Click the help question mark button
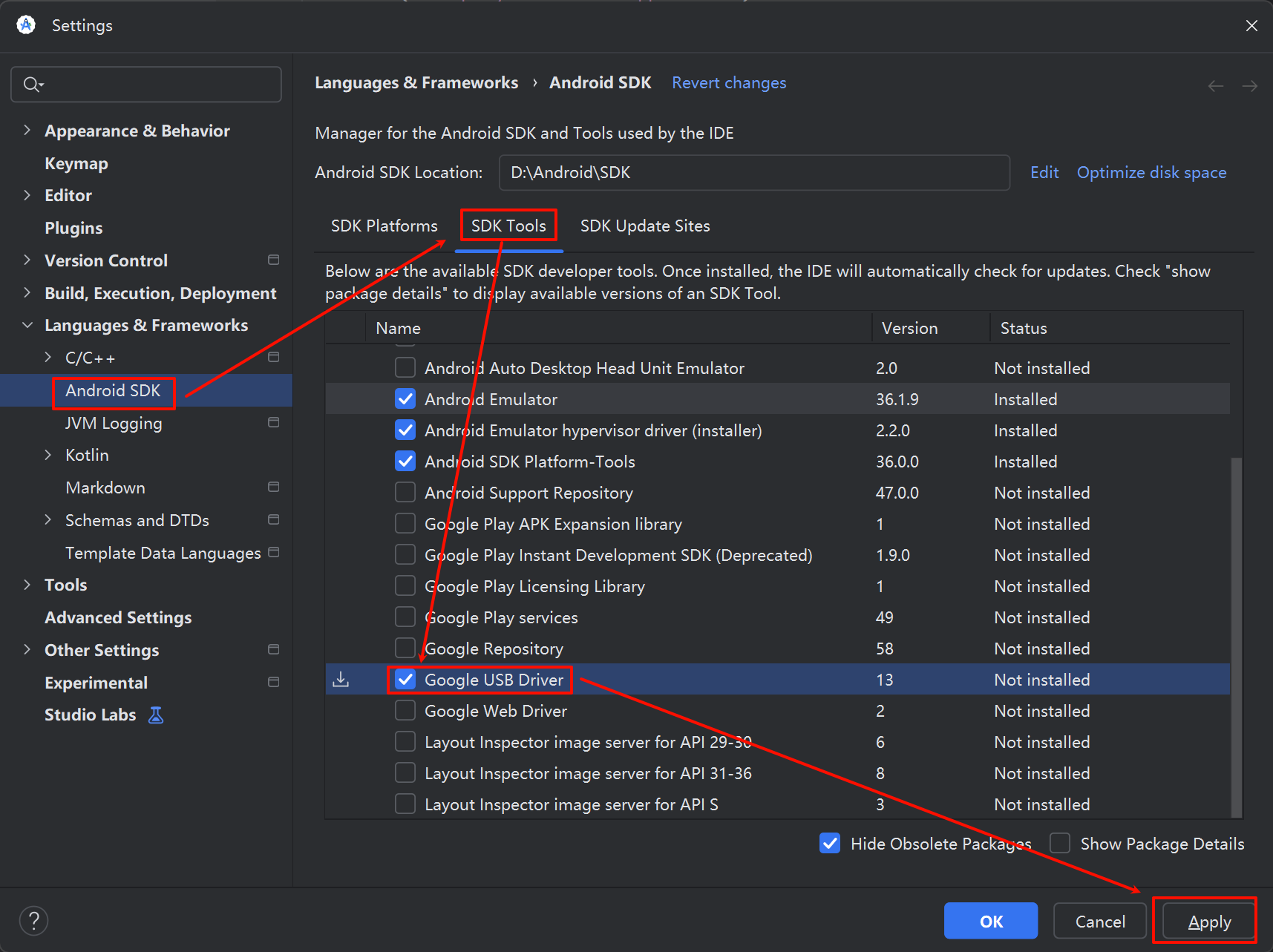The width and height of the screenshot is (1273, 952). 33,921
